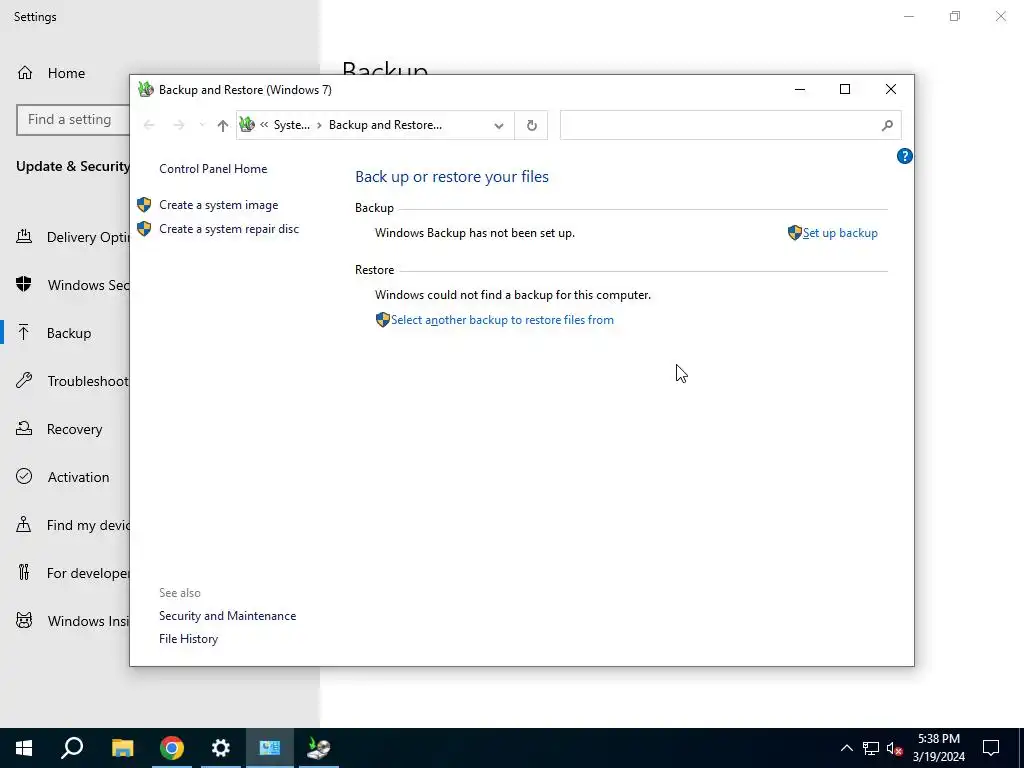Select Troubleshoot in Settings sidebar
The width and height of the screenshot is (1024, 768).
tap(65, 381)
